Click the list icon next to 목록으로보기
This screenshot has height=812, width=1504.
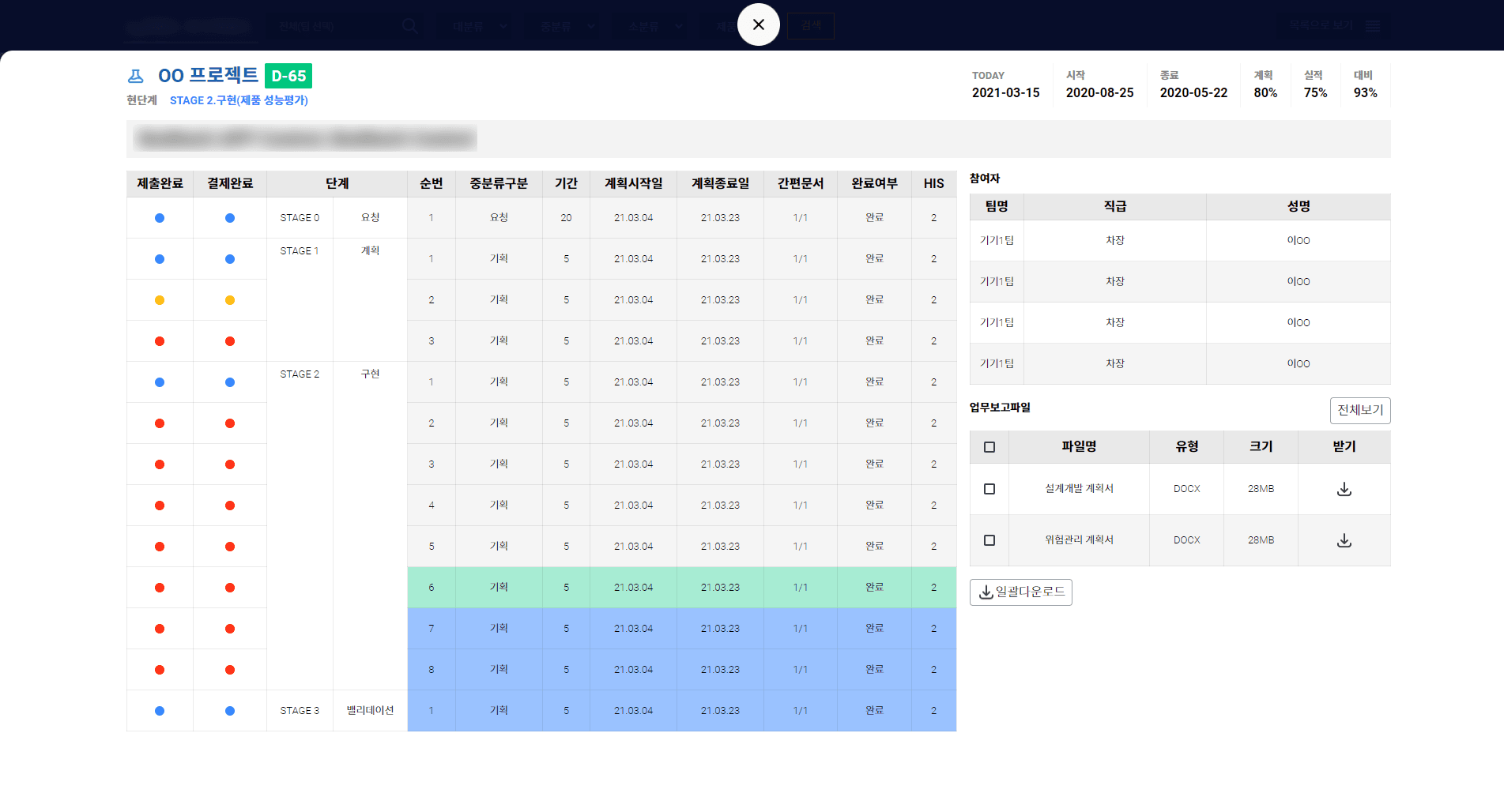click(x=1374, y=26)
